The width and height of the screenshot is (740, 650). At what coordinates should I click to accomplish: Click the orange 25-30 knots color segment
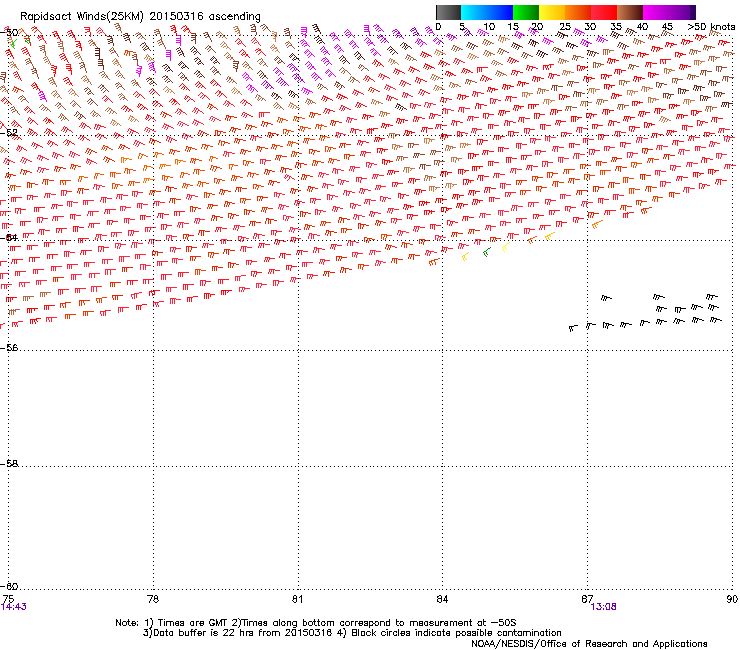point(578,12)
